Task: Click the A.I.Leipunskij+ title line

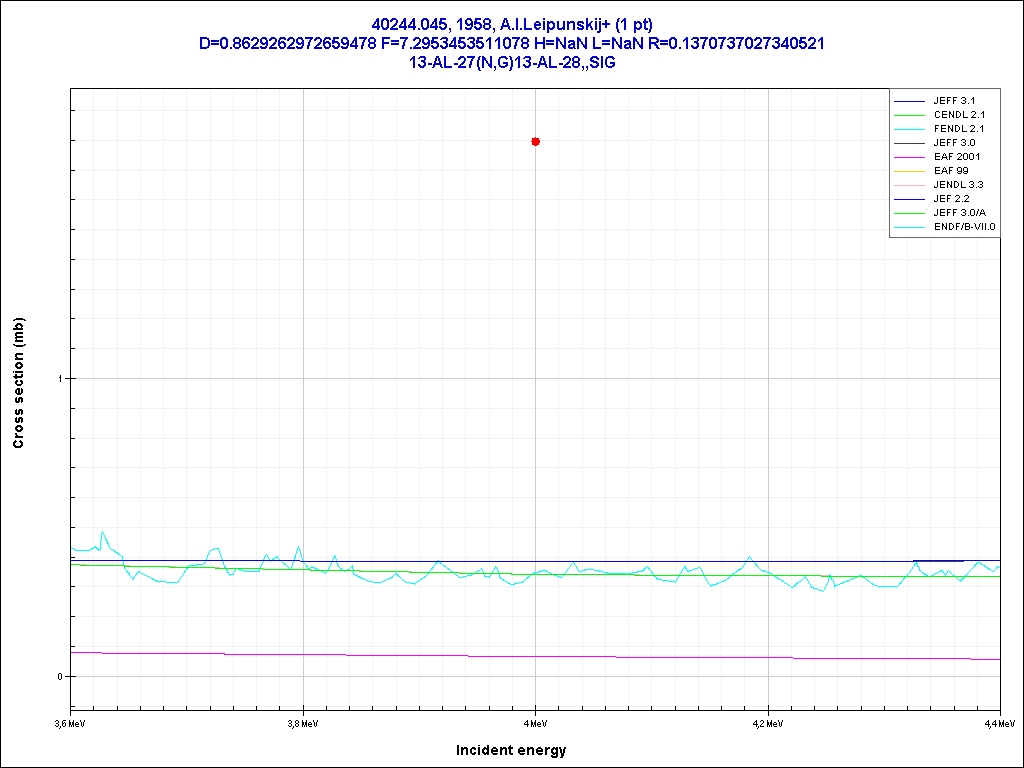Action: 511,24
